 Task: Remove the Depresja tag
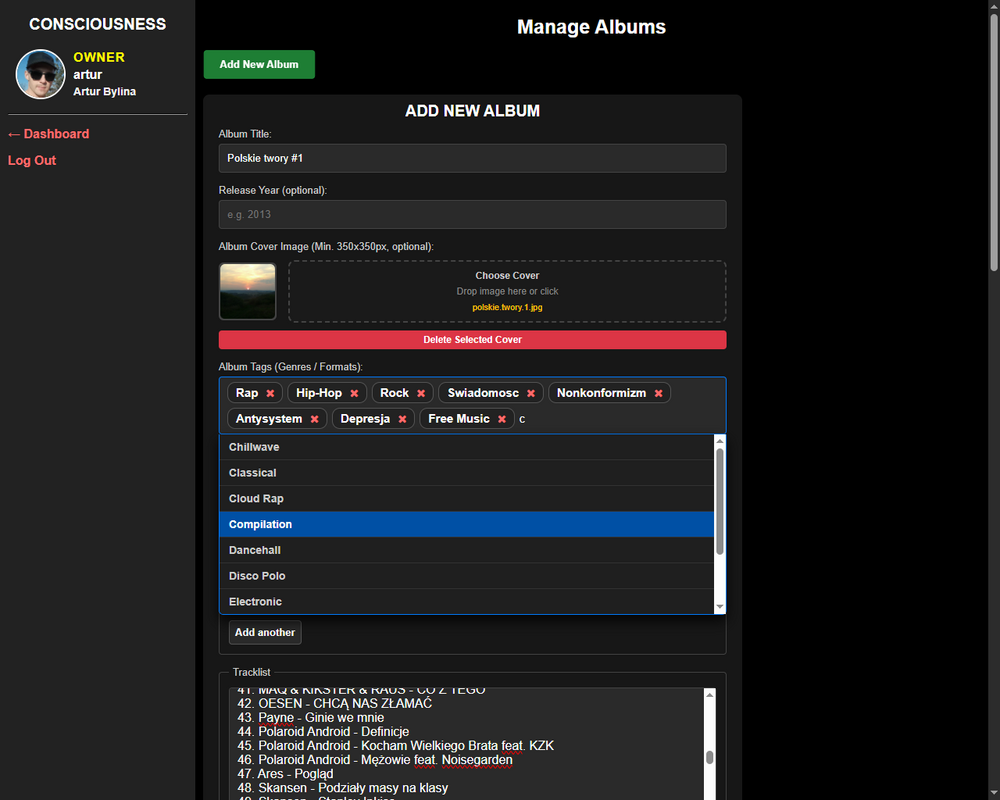click(402, 419)
